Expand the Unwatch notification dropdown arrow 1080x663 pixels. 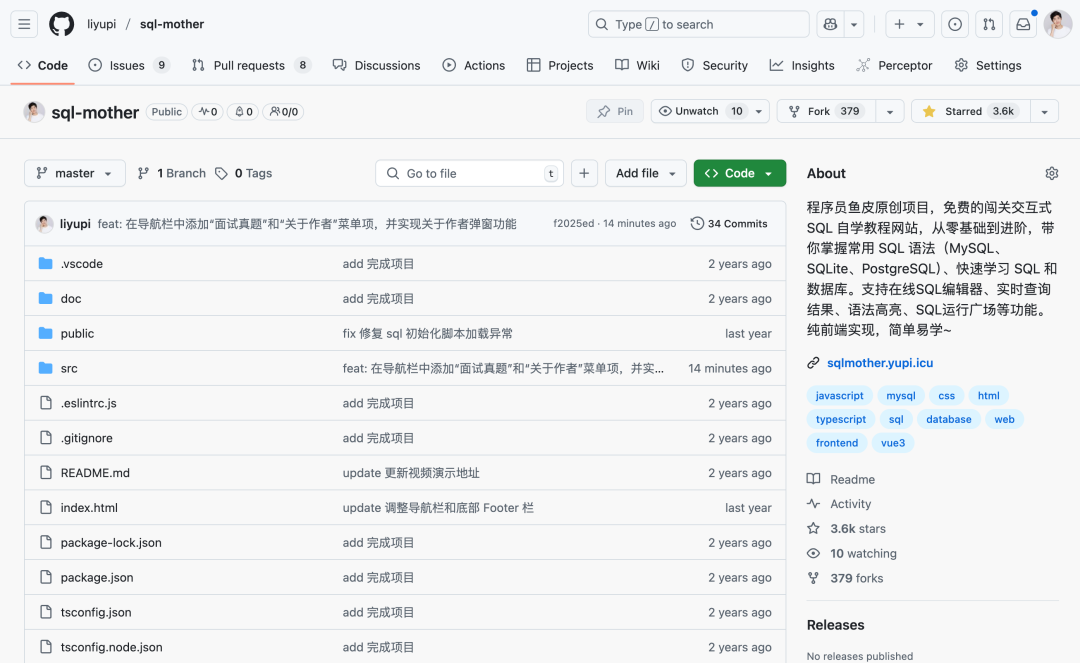[x=759, y=112]
